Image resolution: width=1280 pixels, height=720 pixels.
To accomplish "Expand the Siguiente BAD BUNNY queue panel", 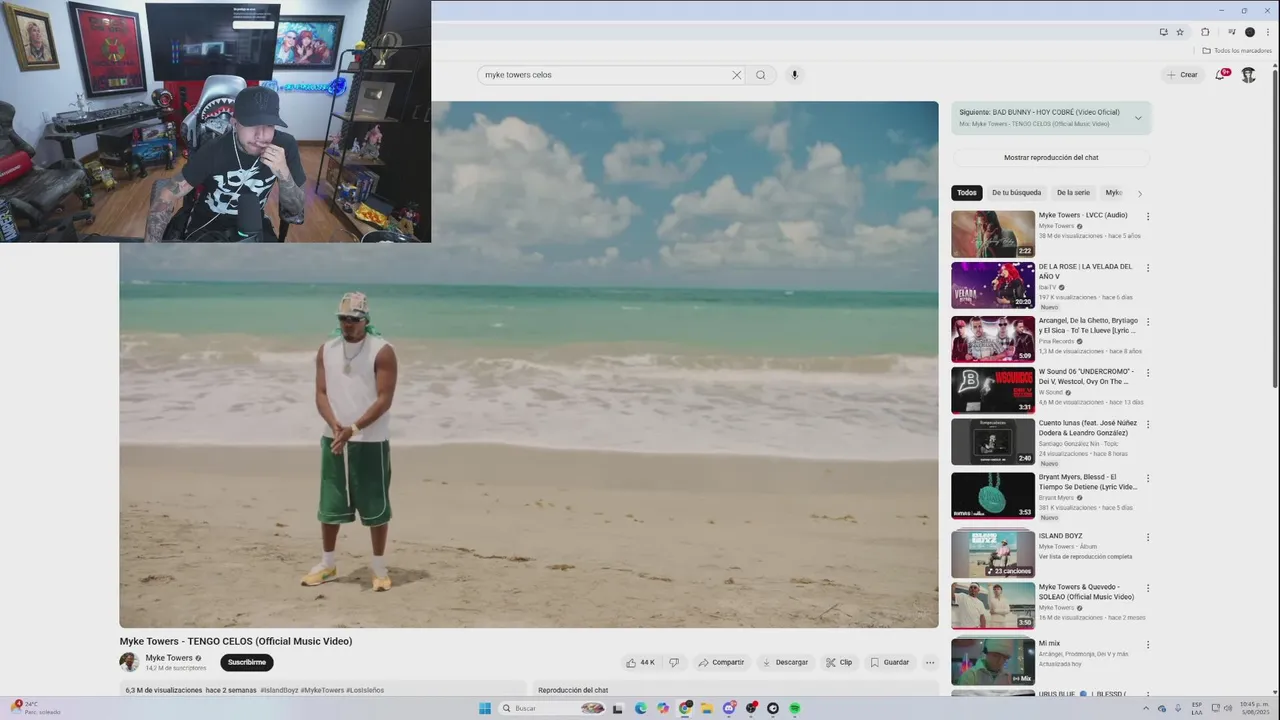I will (x=1138, y=118).
